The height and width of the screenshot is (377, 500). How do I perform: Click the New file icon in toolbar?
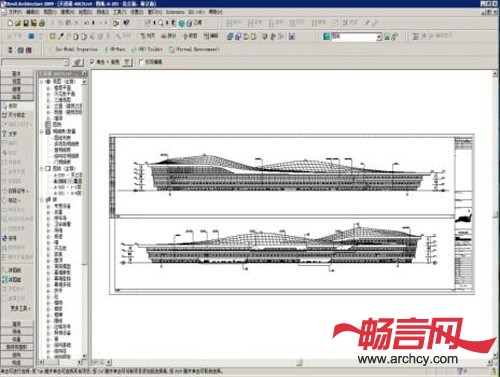point(10,23)
